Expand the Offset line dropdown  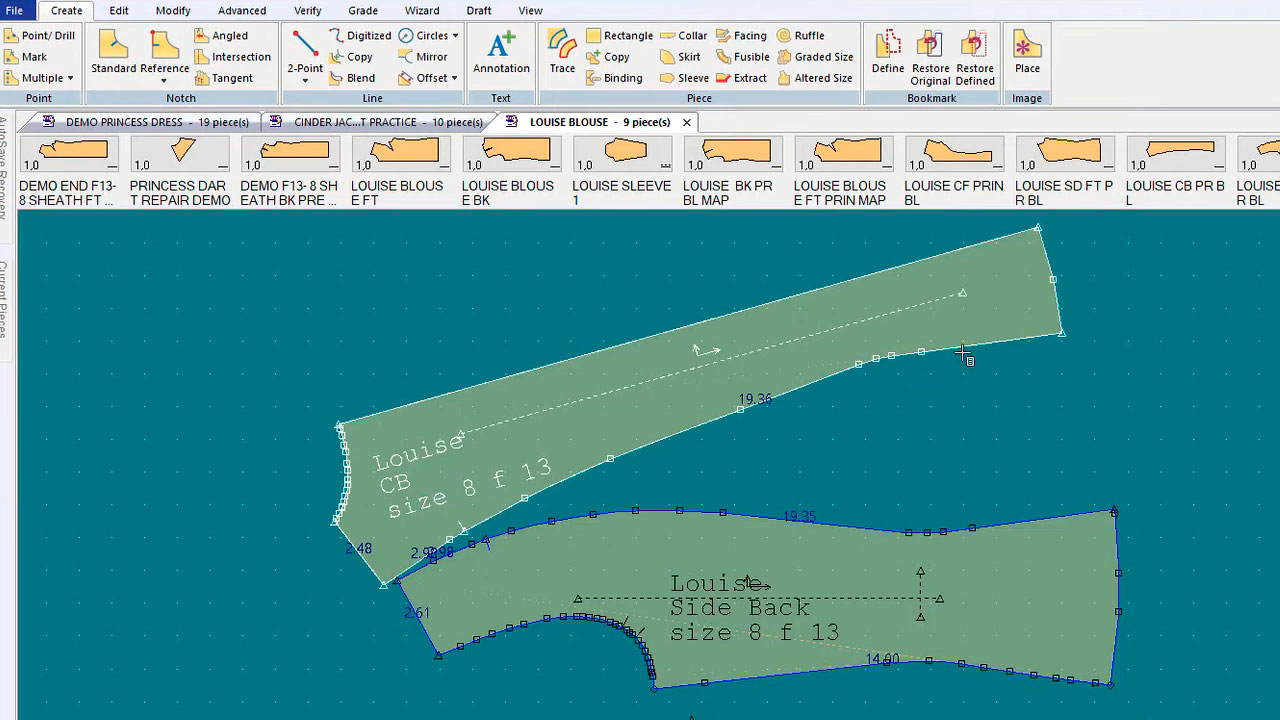click(x=454, y=78)
